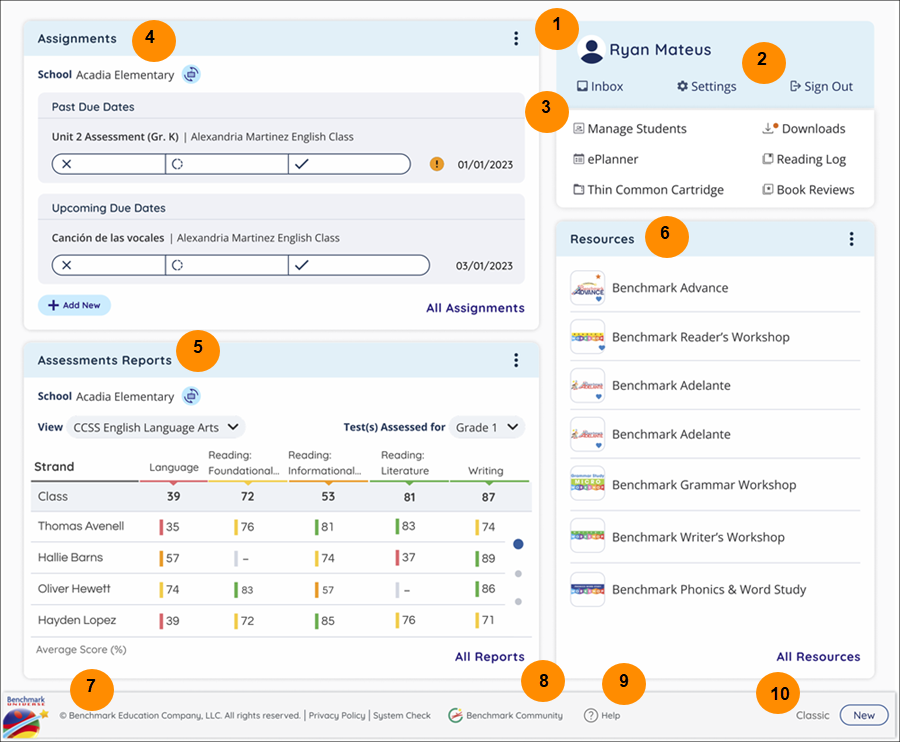Open Book Reviews
Screen dimensions: 900x742
[808, 189]
